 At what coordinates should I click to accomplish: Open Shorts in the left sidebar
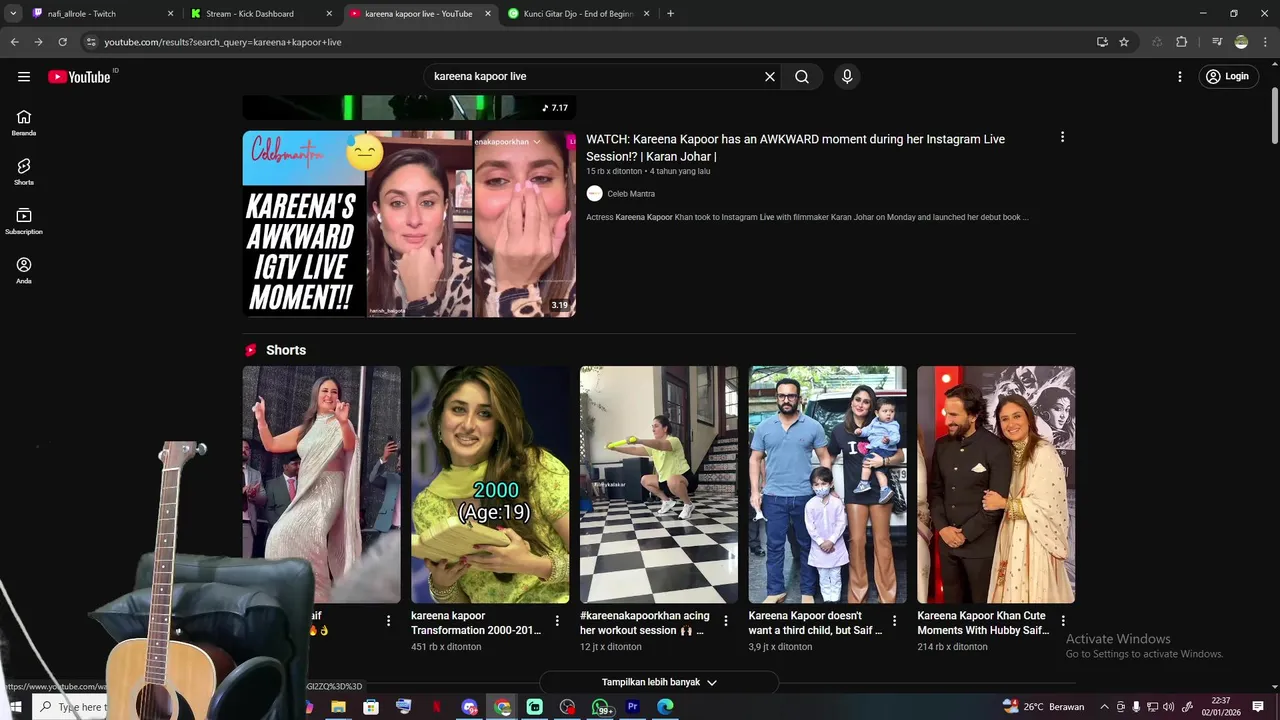coord(24,171)
